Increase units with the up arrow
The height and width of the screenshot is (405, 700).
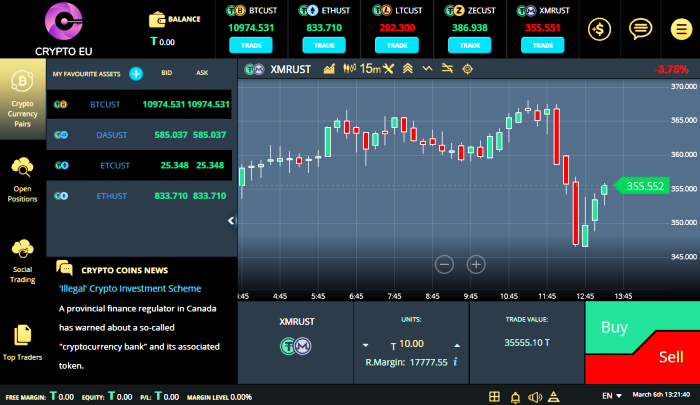(456, 343)
